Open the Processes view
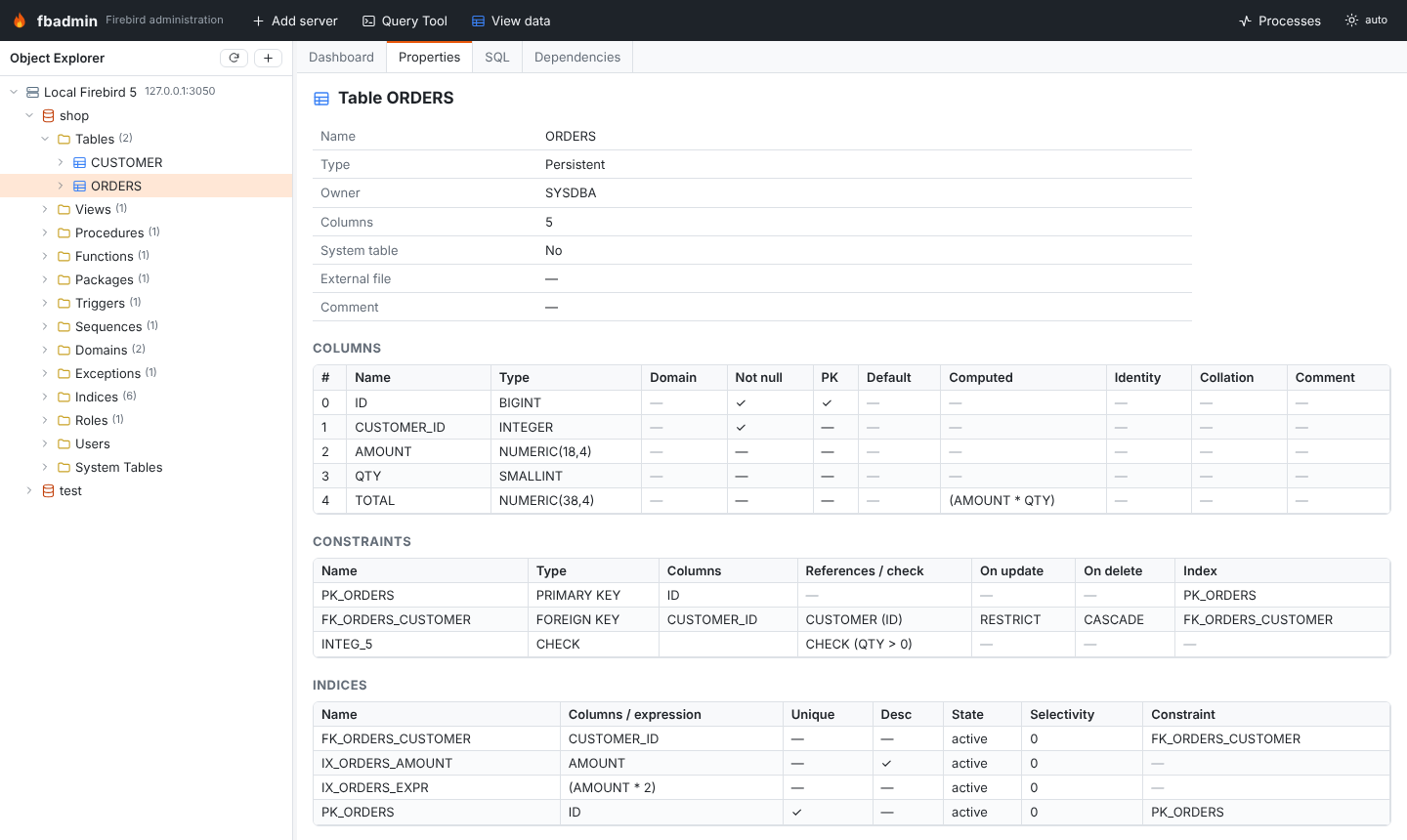 click(1280, 21)
